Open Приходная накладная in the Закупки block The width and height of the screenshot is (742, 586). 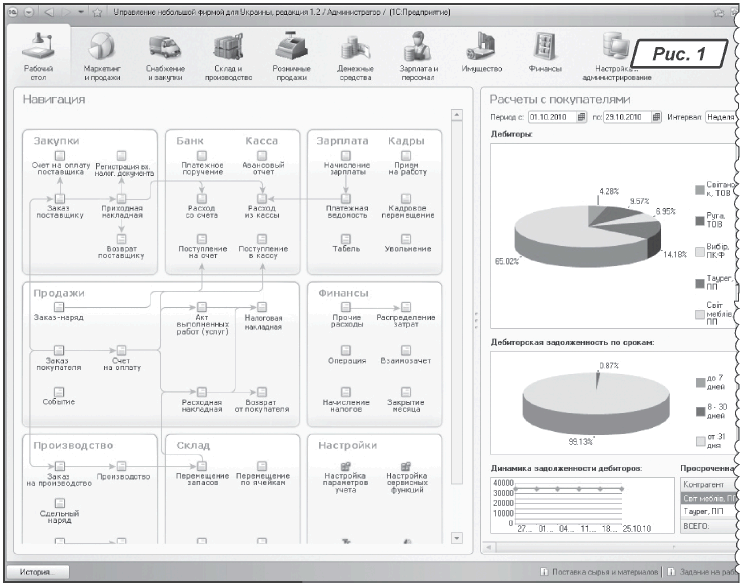click(121, 198)
